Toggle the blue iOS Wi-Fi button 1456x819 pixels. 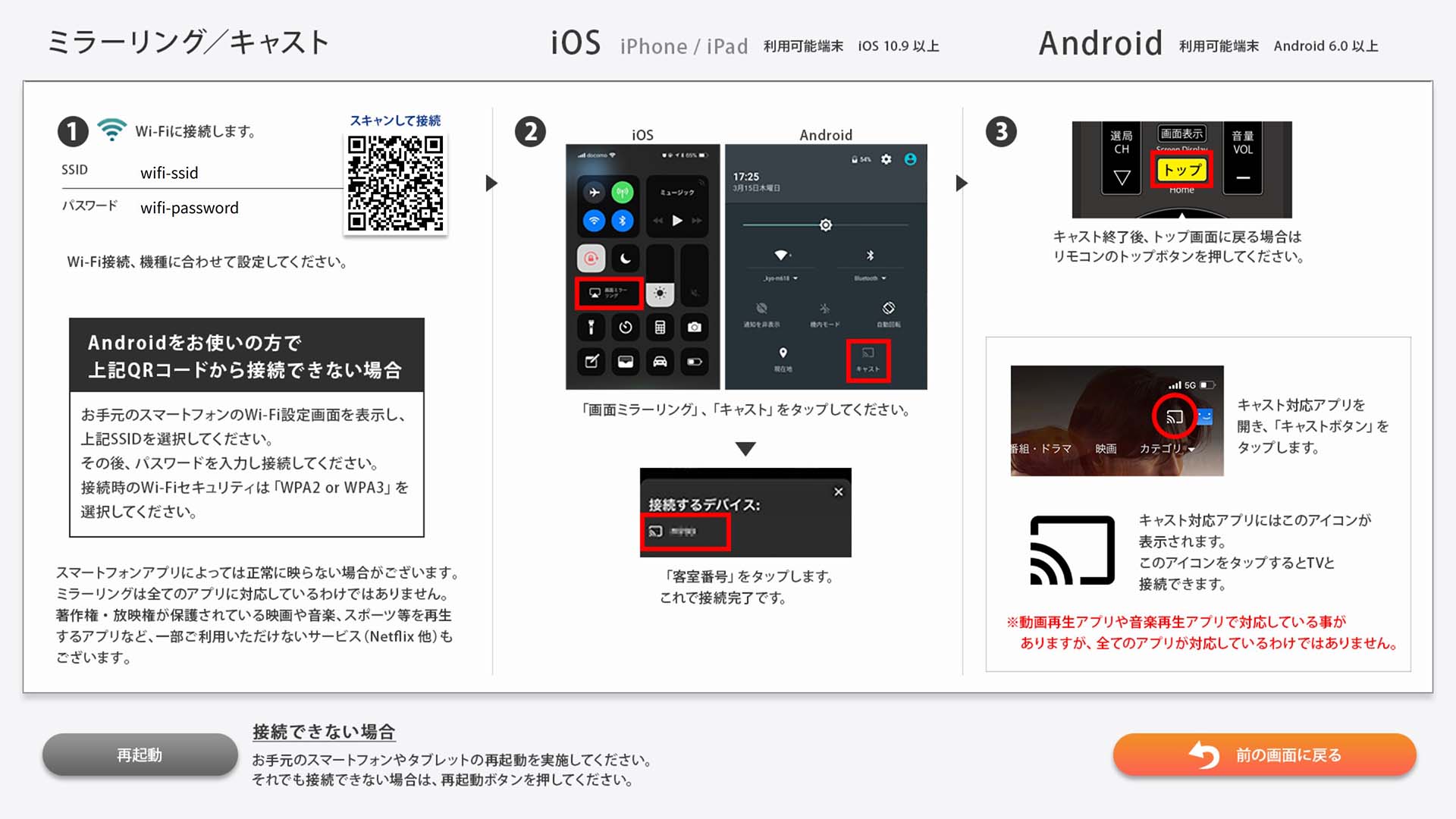595,221
